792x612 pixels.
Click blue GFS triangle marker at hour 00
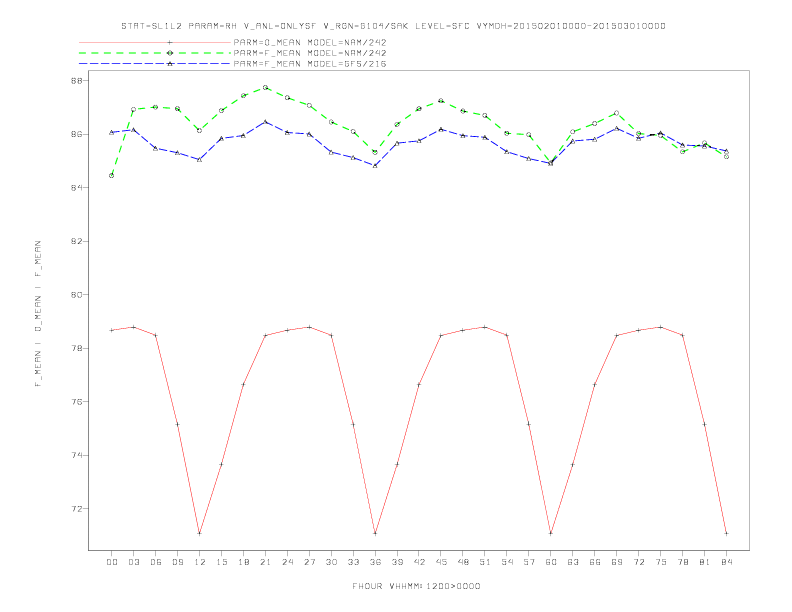point(112,132)
